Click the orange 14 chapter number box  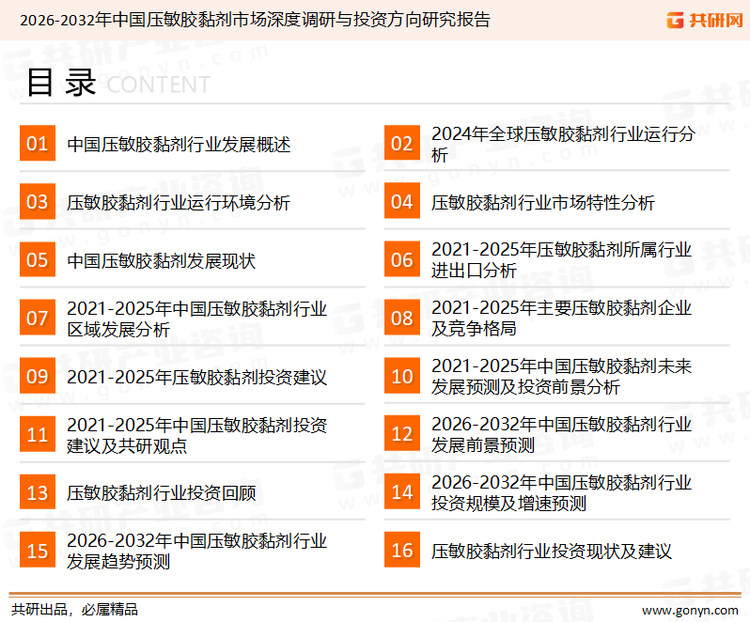pyautogui.click(x=402, y=492)
